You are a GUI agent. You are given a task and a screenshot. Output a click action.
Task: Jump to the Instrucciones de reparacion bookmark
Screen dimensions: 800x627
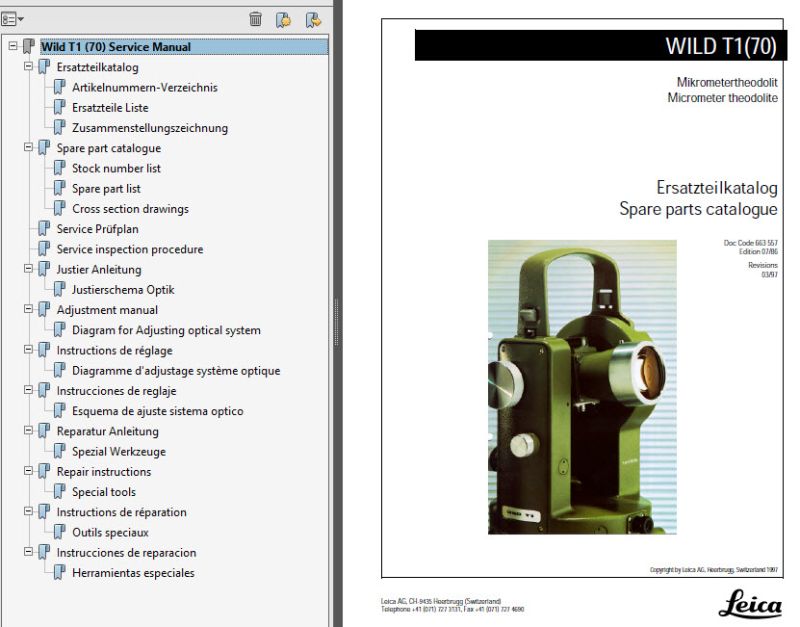tap(126, 553)
